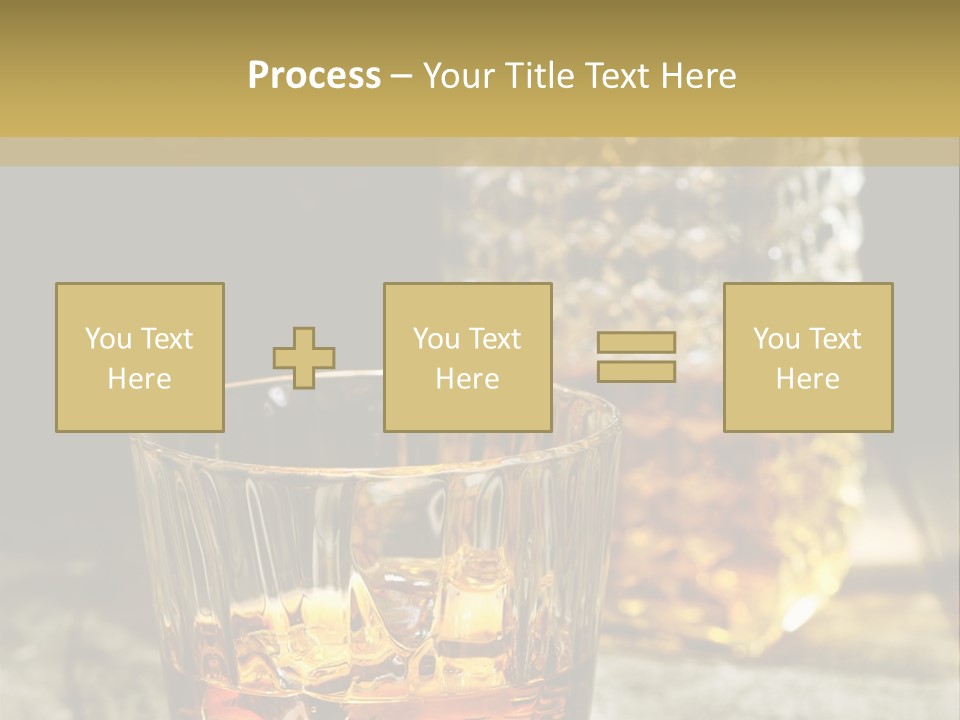
Task: Click the bold word "Process" in title
Action: pos(314,76)
